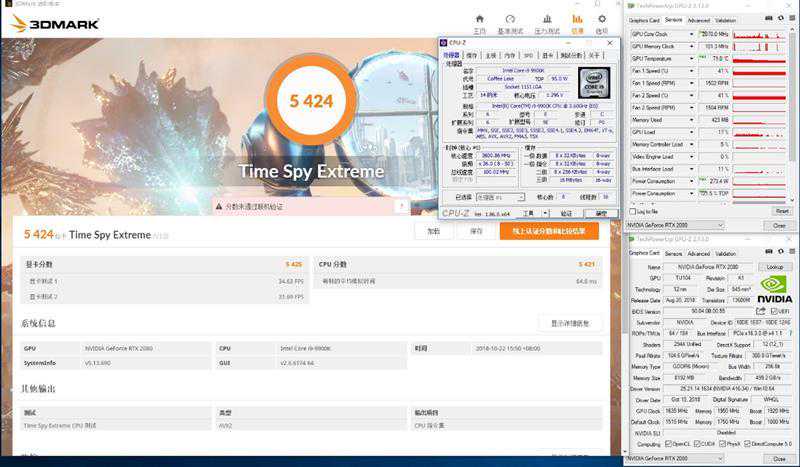Screen dimensions: 800x467
Task: Select the 3DMark results chart icon
Action: tap(577, 22)
